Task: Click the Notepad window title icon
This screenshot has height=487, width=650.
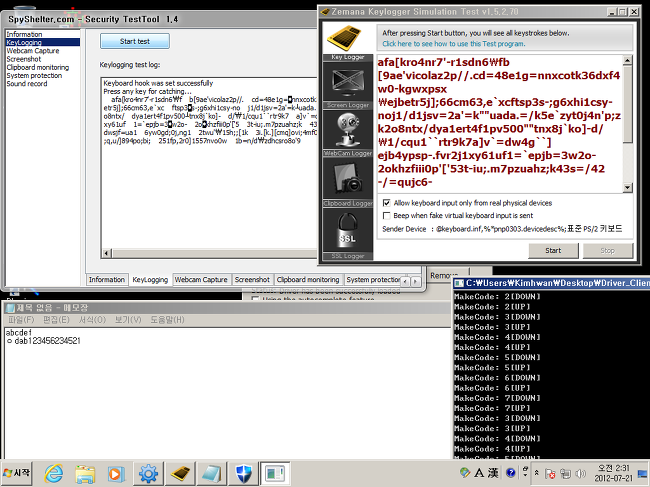Action: click(10, 308)
